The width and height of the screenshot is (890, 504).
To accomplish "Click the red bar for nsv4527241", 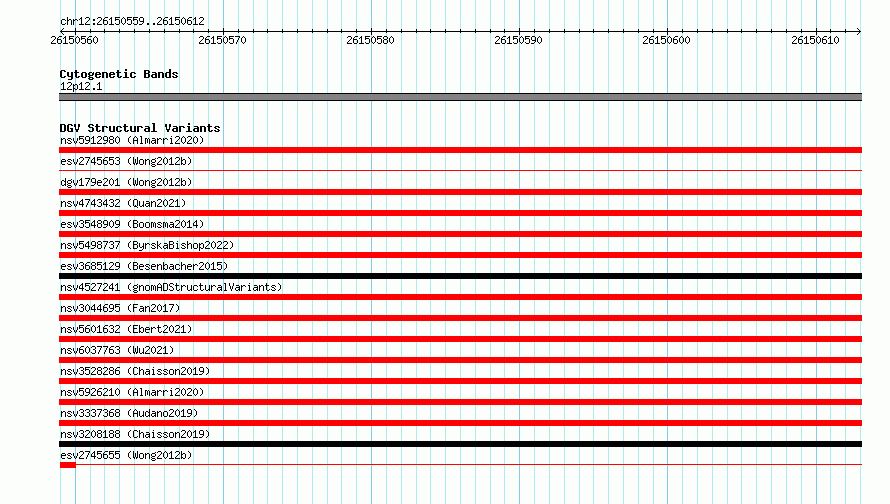I will coord(460,297).
